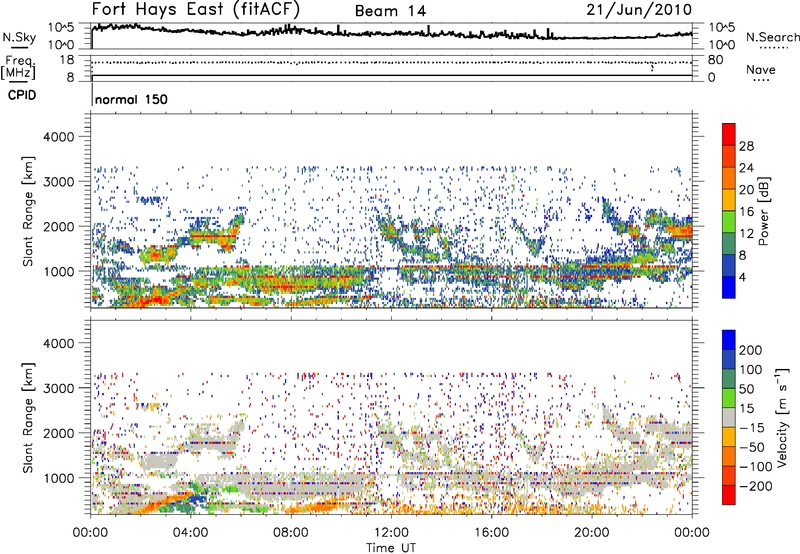The width and height of the screenshot is (800, 554).
Task: Click the '200' tick on the velocity colorbar
Action: (751, 350)
